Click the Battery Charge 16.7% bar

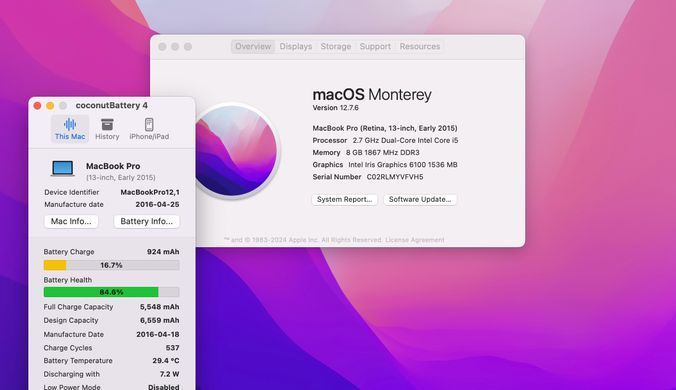coord(111,265)
